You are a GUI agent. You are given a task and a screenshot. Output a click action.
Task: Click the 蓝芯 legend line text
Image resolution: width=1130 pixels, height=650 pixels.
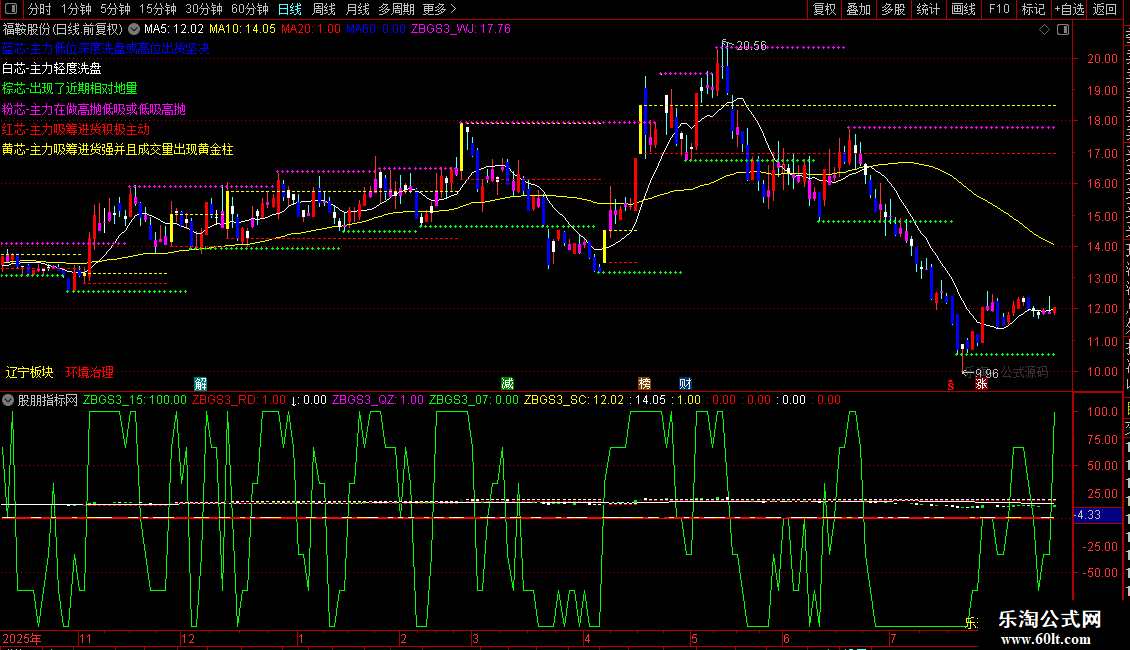click(x=105, y=48)
